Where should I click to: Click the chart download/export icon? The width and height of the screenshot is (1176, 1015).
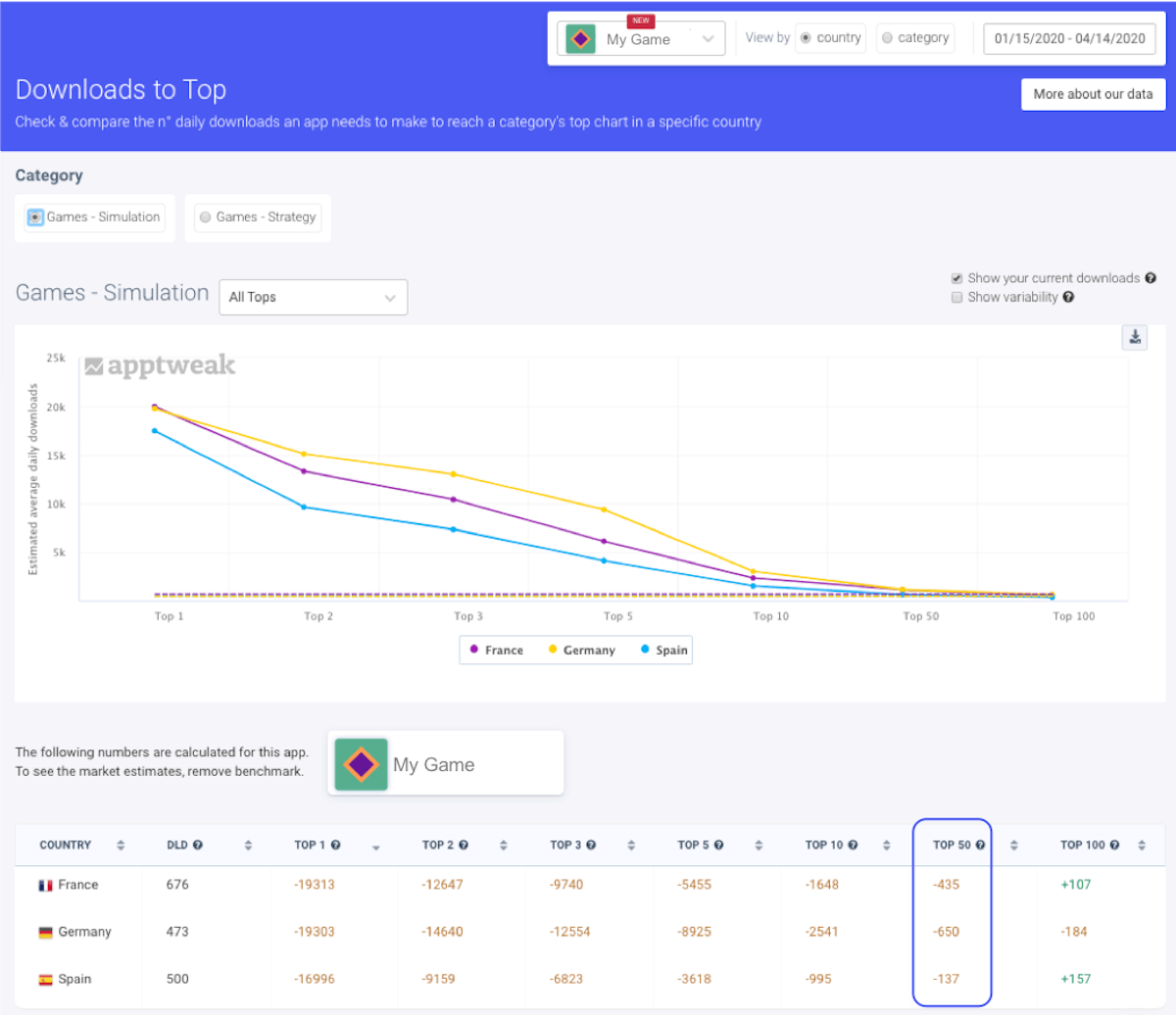click(1135, 336)
